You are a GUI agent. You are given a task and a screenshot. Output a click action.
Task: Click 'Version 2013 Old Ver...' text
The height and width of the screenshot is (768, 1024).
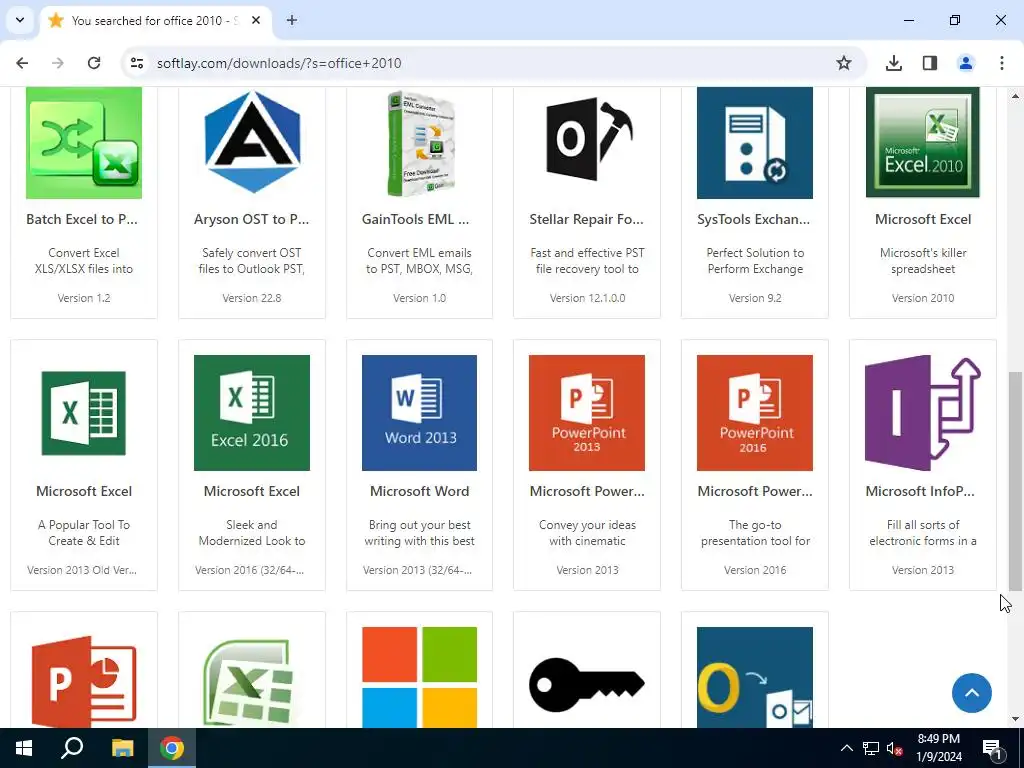82,570
